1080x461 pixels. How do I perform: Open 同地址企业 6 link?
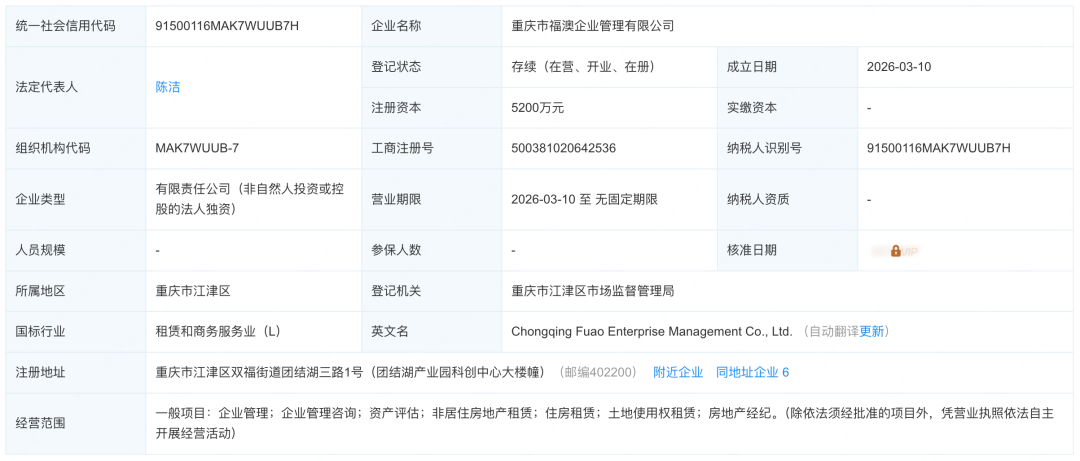tap(752, 372)
